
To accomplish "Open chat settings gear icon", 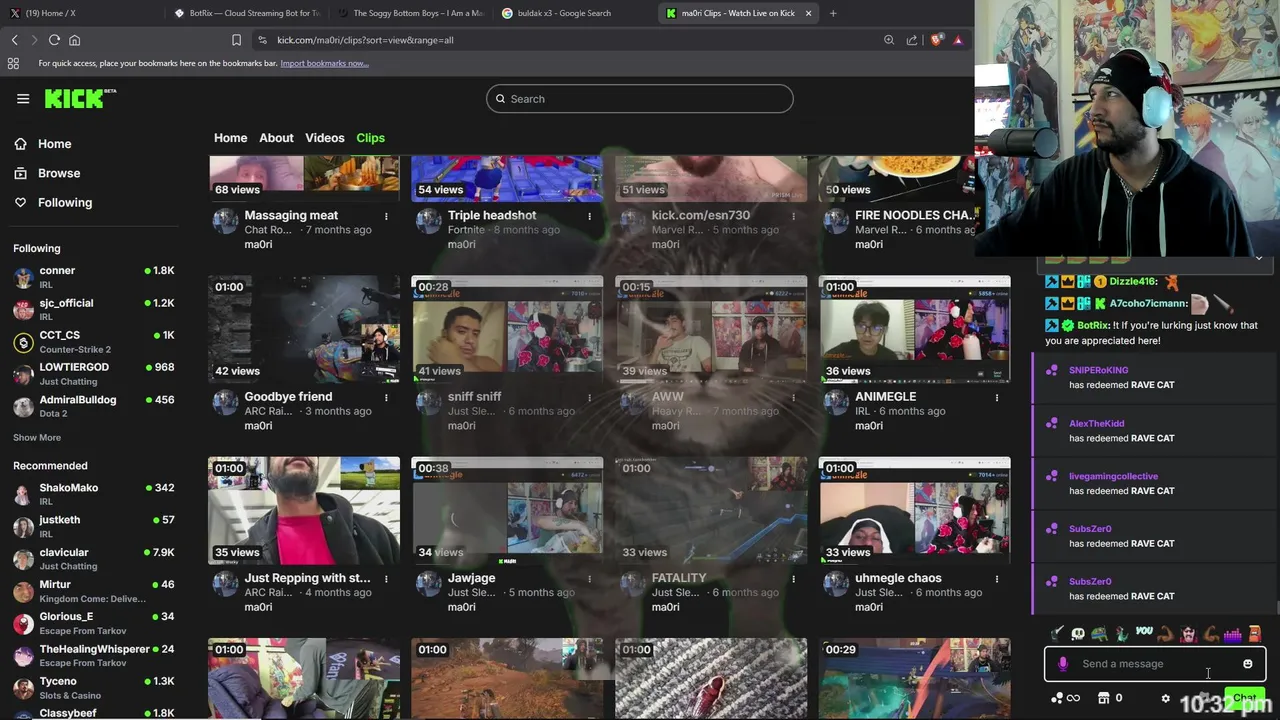I will (1165, 698).
